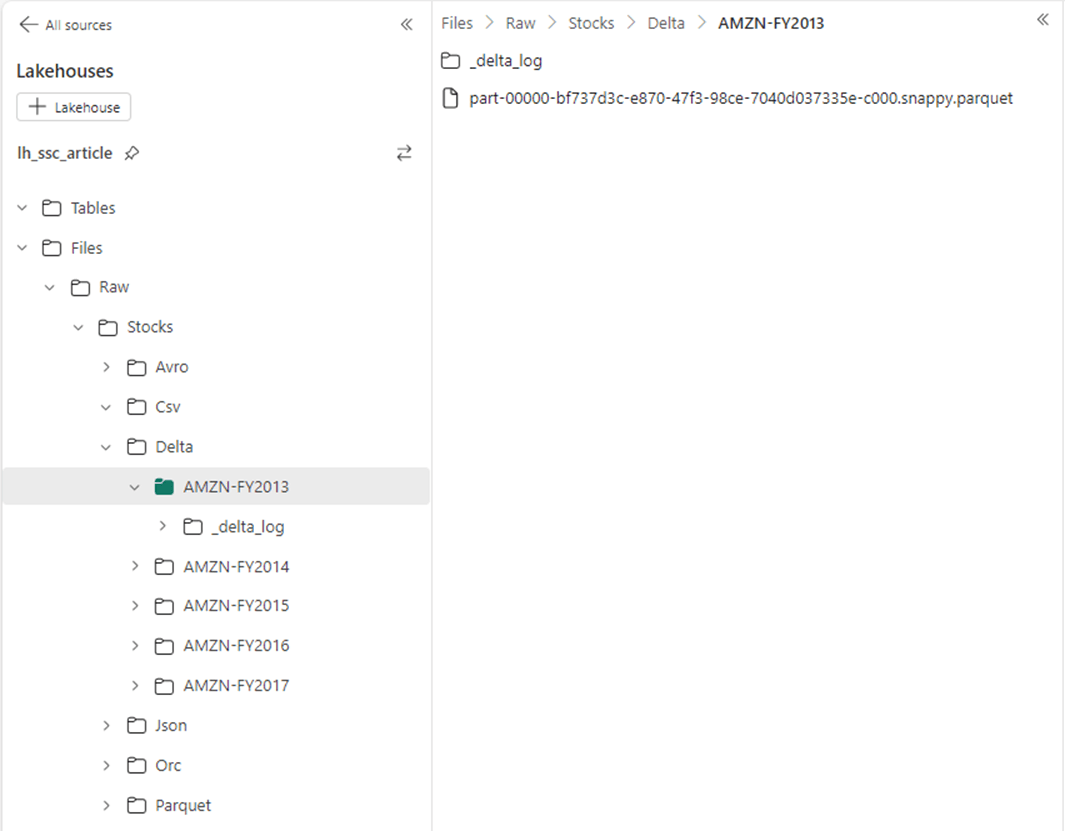Navigate to Stocks in the breadcrumb

point(591,23)
